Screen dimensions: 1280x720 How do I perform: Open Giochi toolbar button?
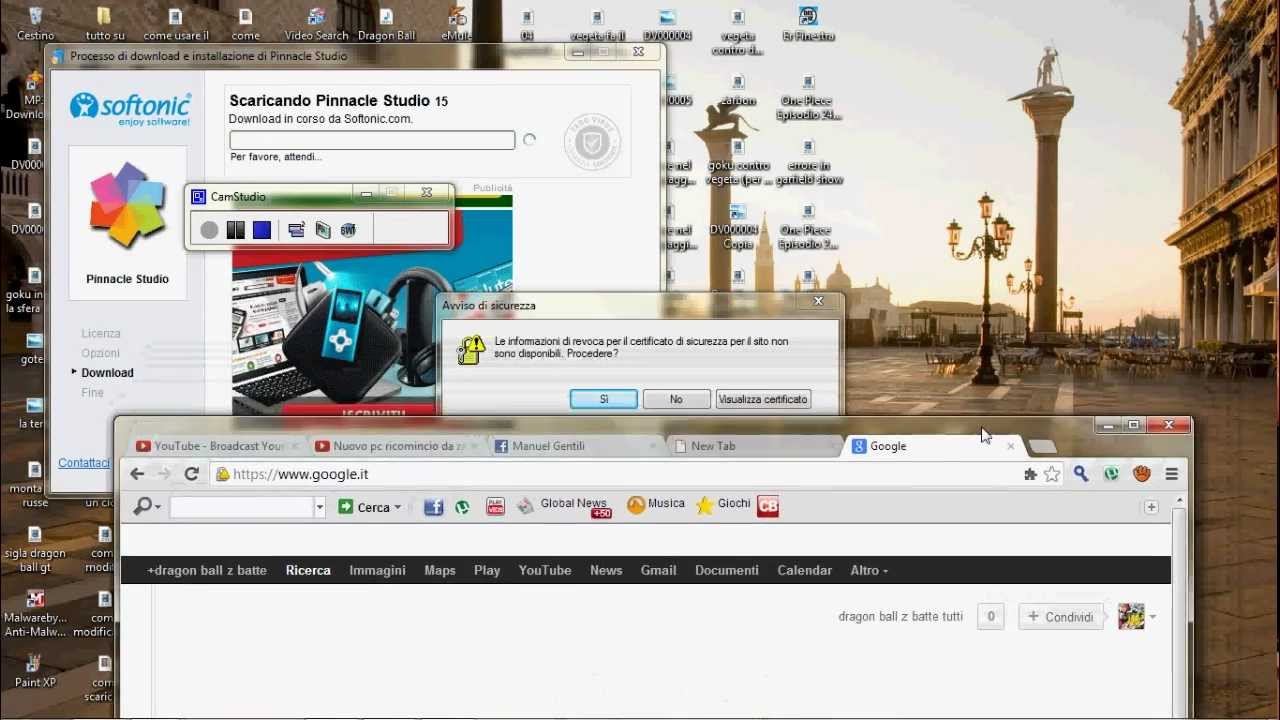(x=723, y=506)
